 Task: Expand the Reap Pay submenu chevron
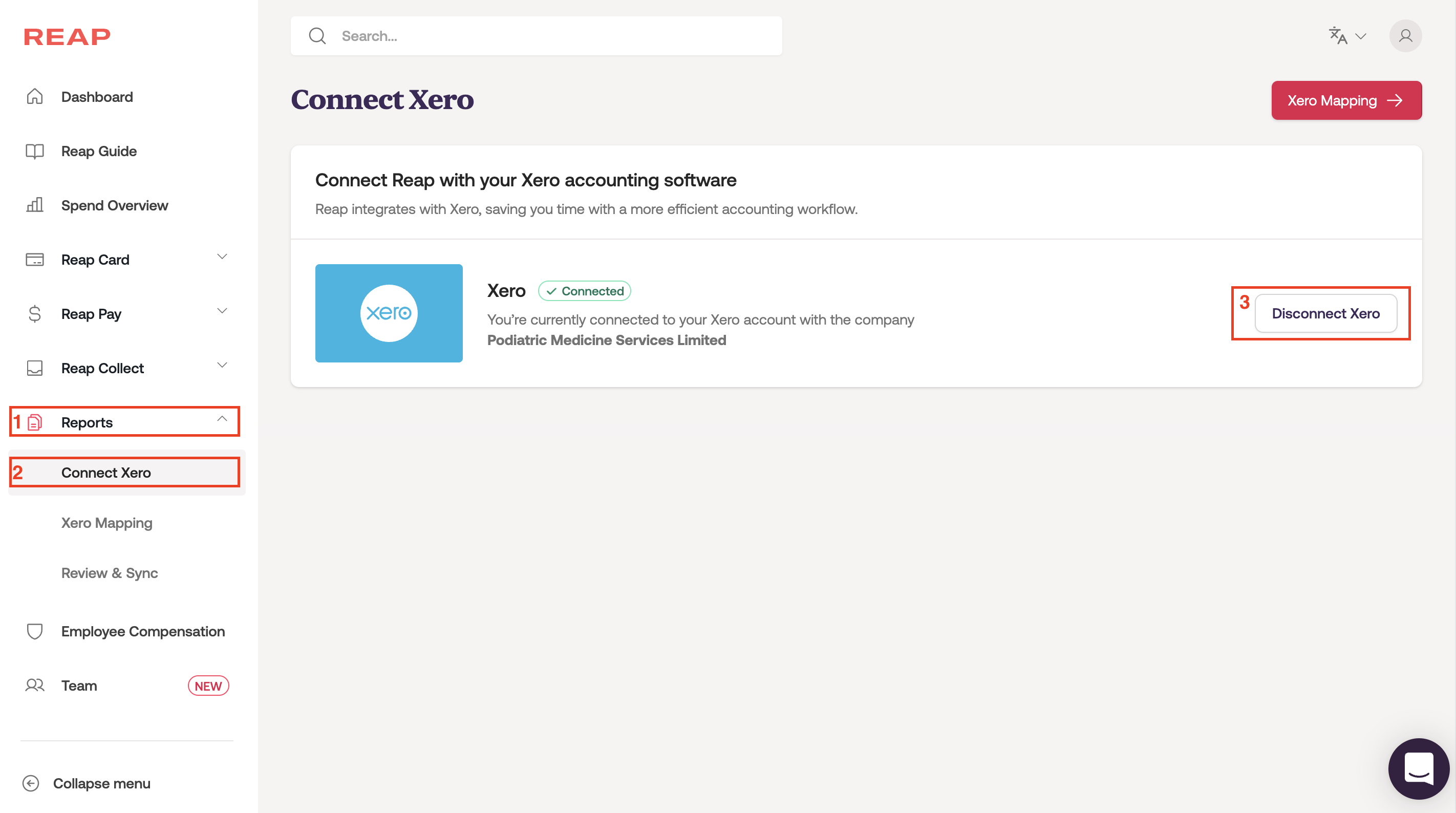click(222, 311)
